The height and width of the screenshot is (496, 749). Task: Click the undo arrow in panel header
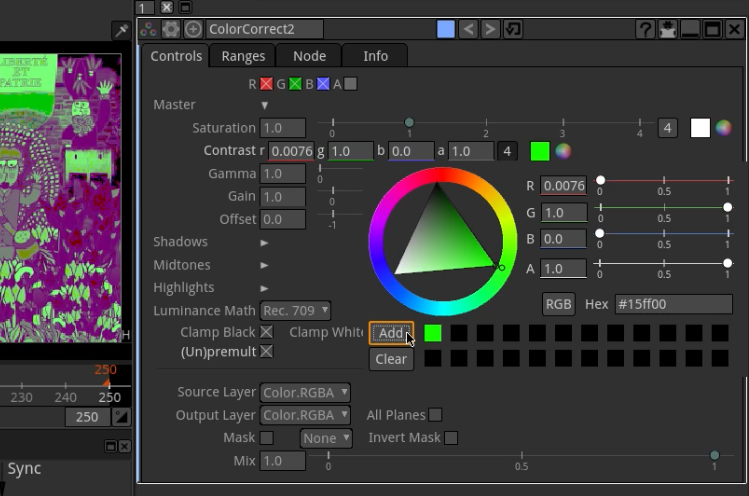[468, 29]
